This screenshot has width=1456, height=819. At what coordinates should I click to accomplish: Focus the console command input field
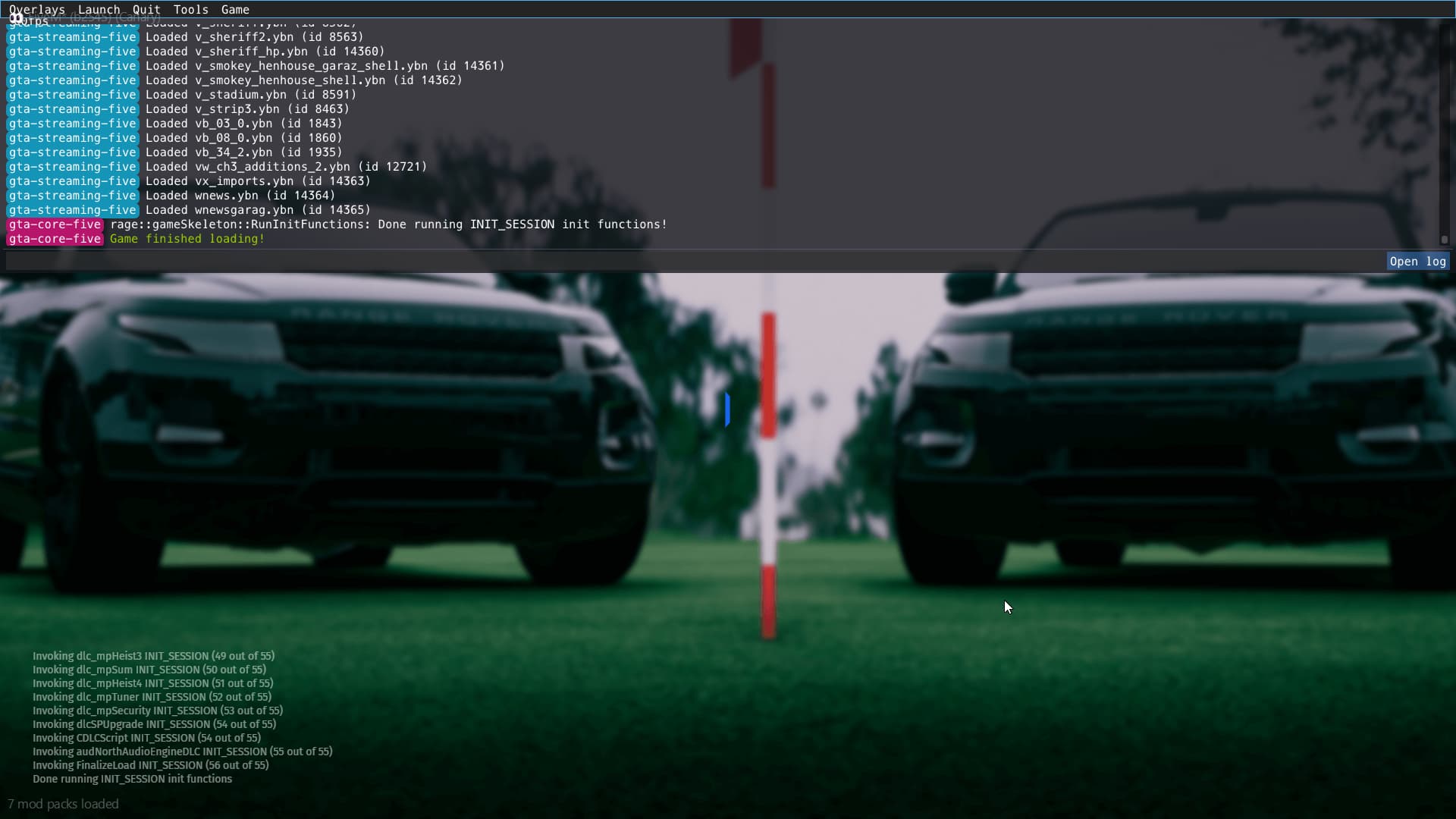point(694,261)
